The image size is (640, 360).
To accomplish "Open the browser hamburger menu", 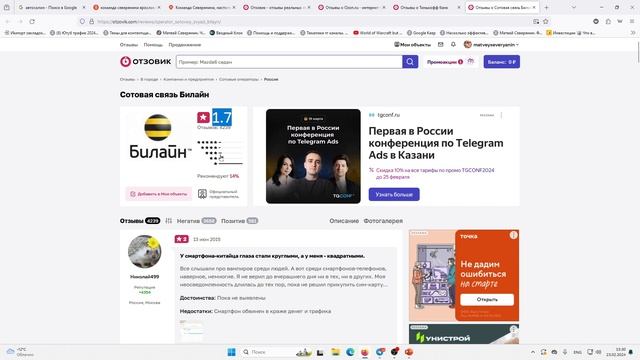I will (632, 21).
